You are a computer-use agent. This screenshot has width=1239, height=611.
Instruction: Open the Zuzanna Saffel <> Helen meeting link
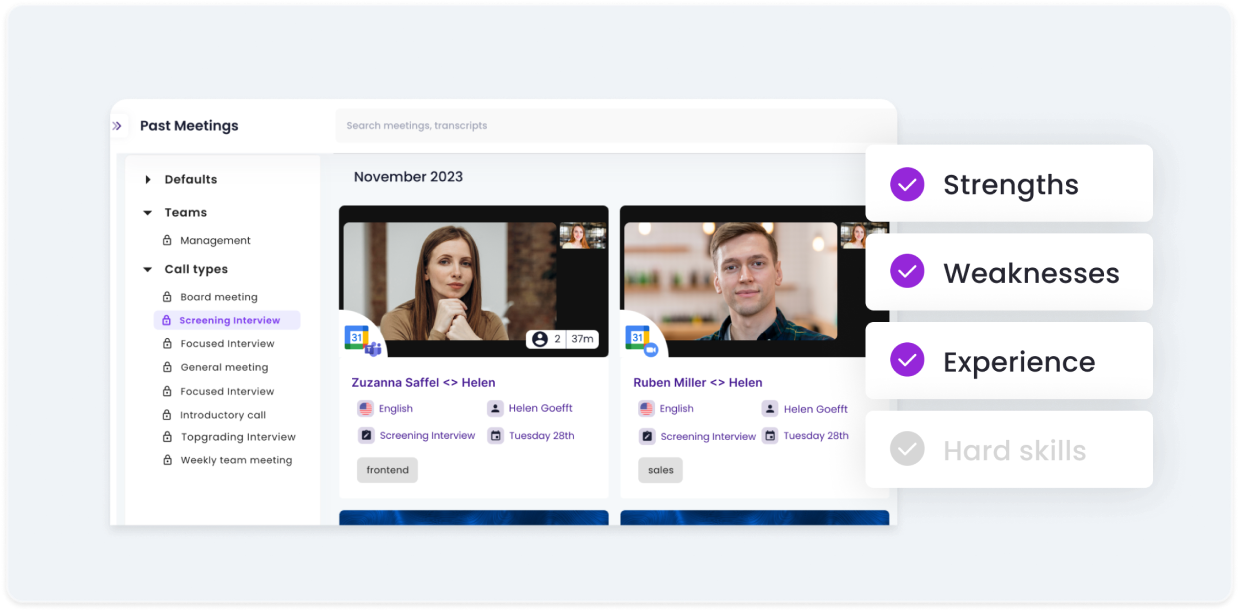[423, 383]
